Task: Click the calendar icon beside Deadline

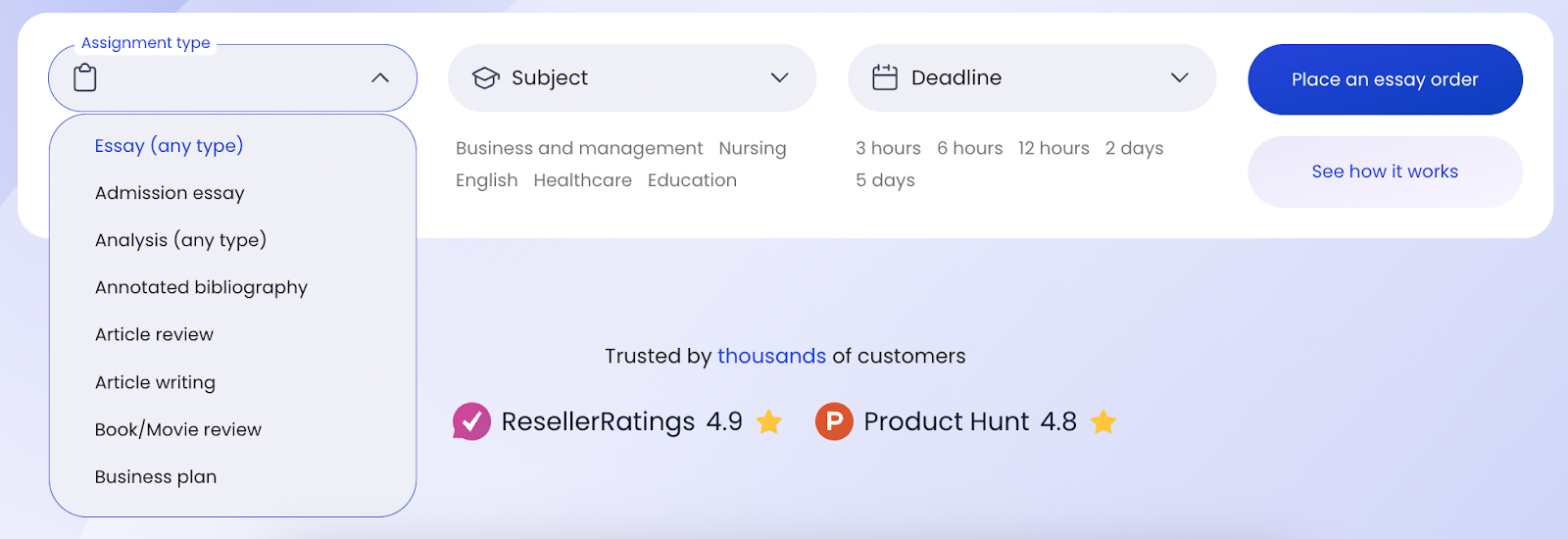Action: pos(885,77)
